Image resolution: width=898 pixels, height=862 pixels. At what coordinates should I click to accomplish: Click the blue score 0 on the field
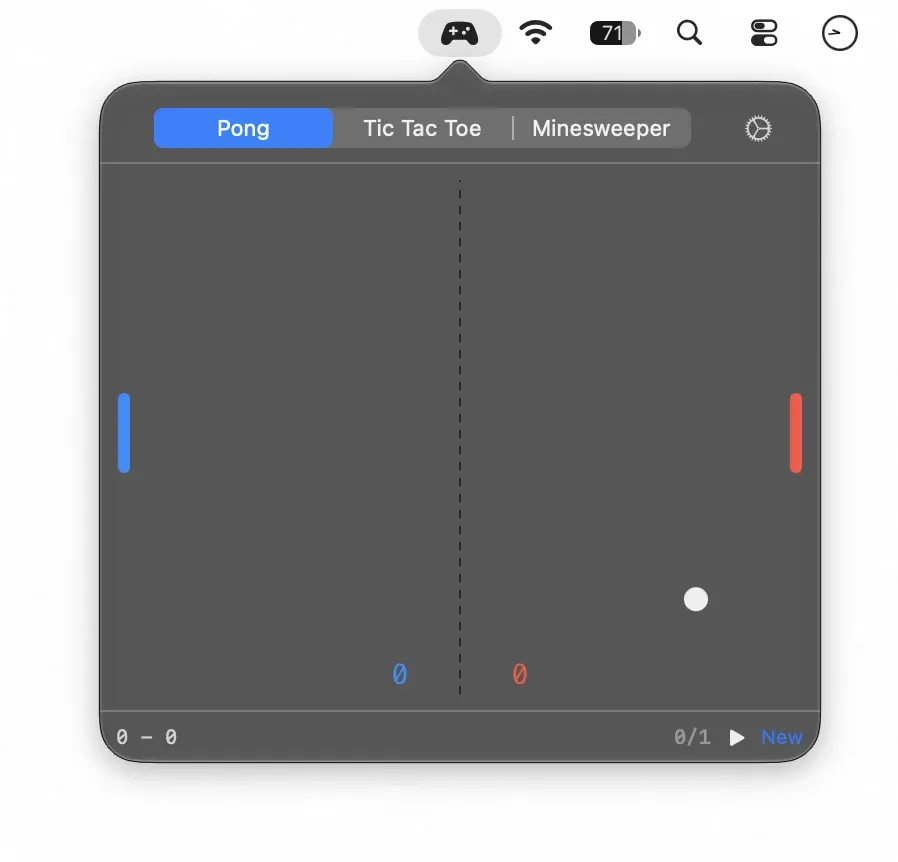click(x=400, y=674)
